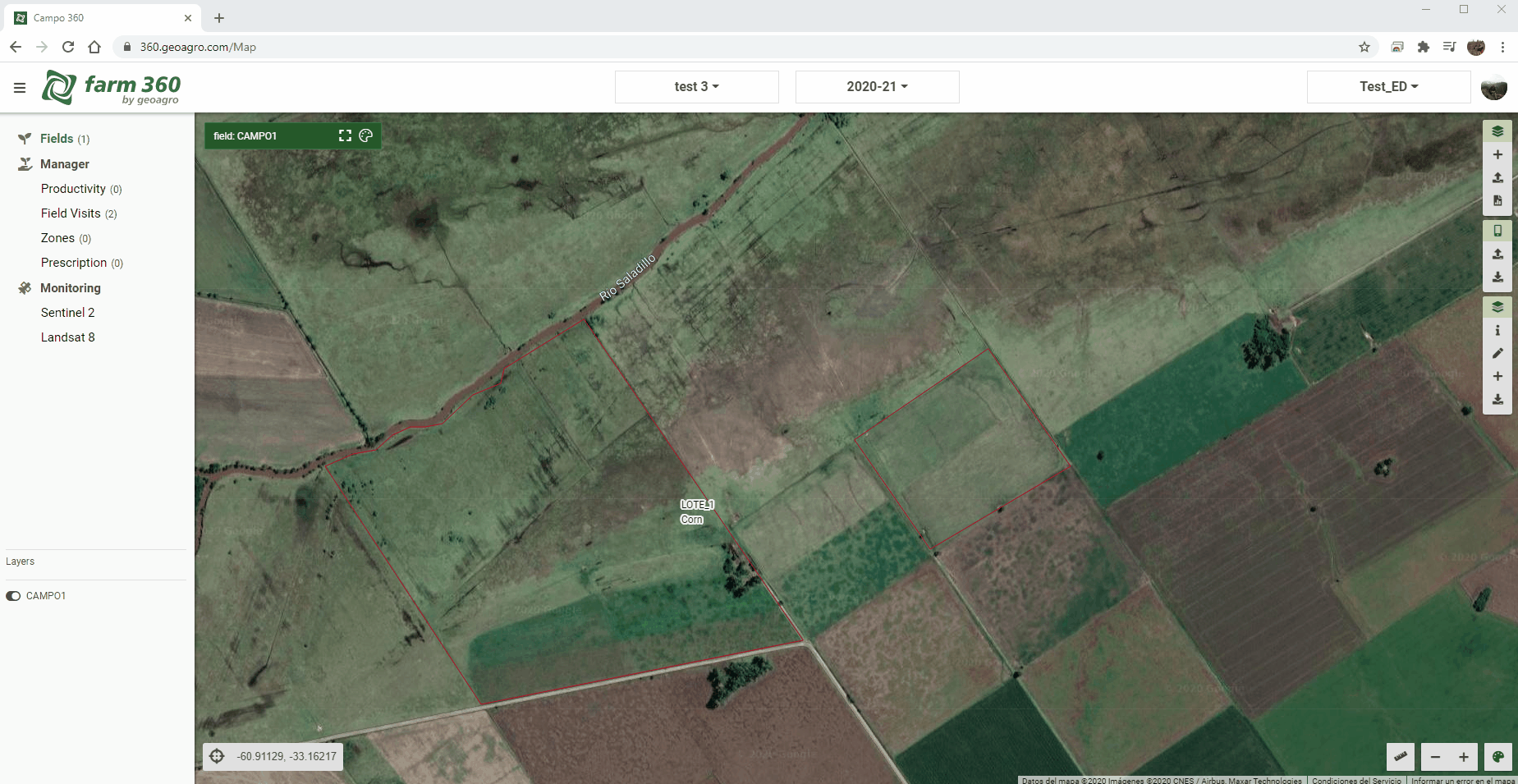The height and width of the screenshot is (784, 1518).
Task: Click Informar un error en el mapa link
Action: [1462, 780]
